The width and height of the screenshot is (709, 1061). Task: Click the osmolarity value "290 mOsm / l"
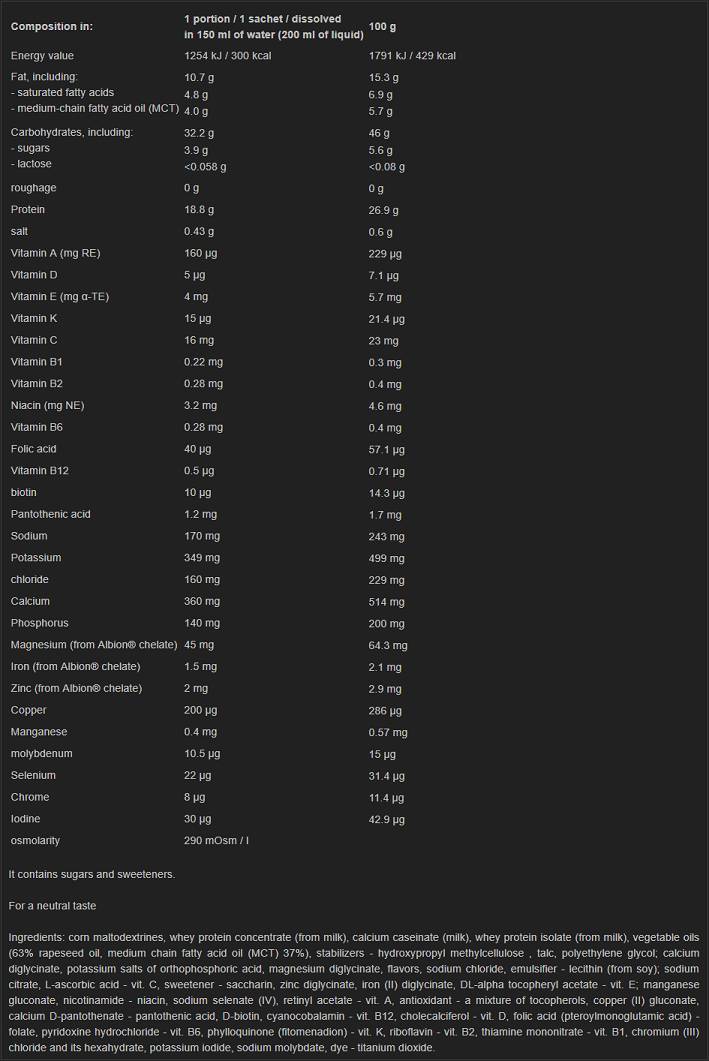coord(216,840)
